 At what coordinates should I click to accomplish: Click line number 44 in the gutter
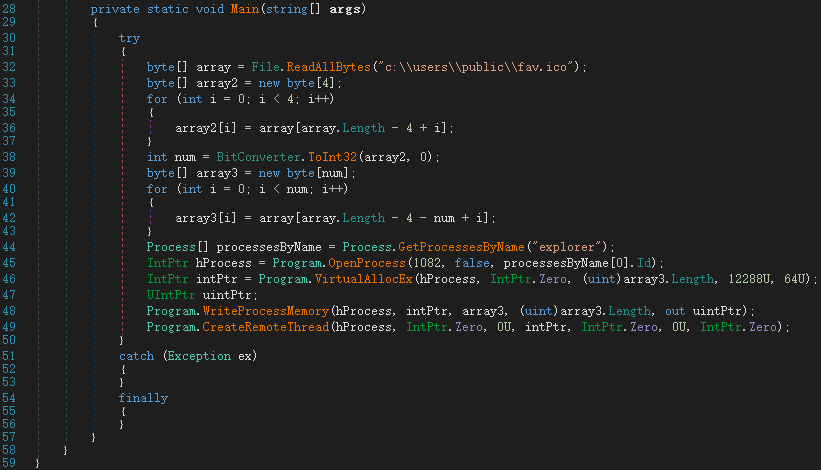[x=9, y=247]
